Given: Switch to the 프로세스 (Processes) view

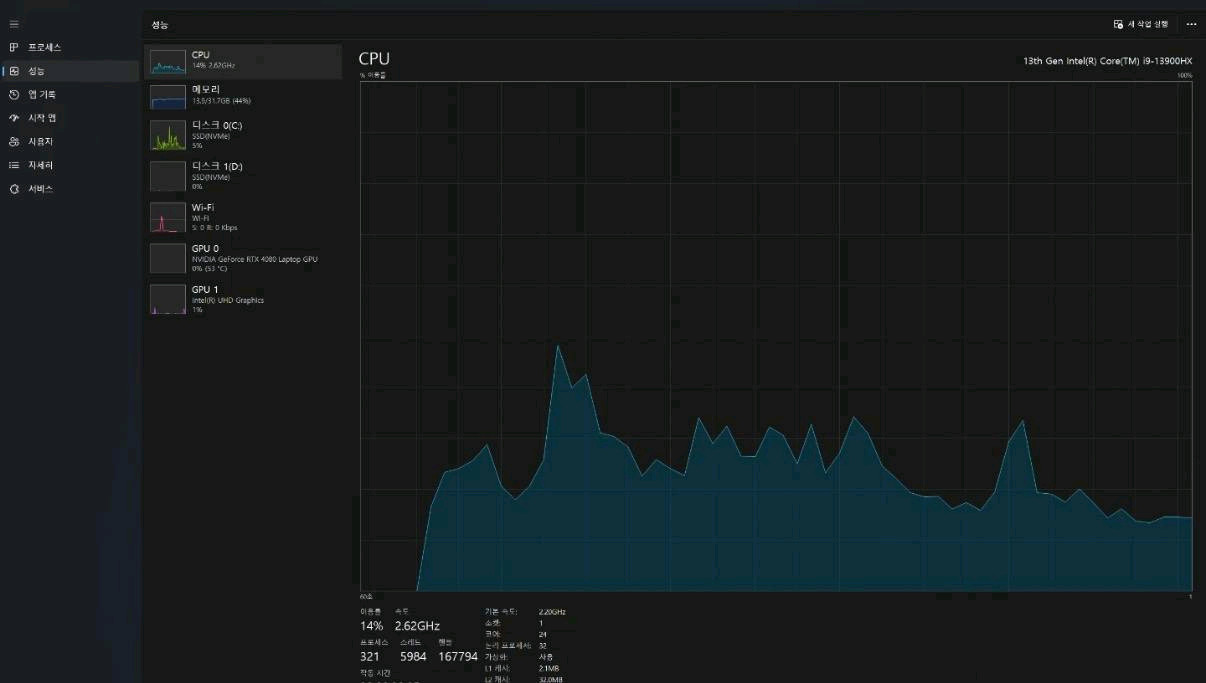Looking at the screenshot, I should click(40, 47).
